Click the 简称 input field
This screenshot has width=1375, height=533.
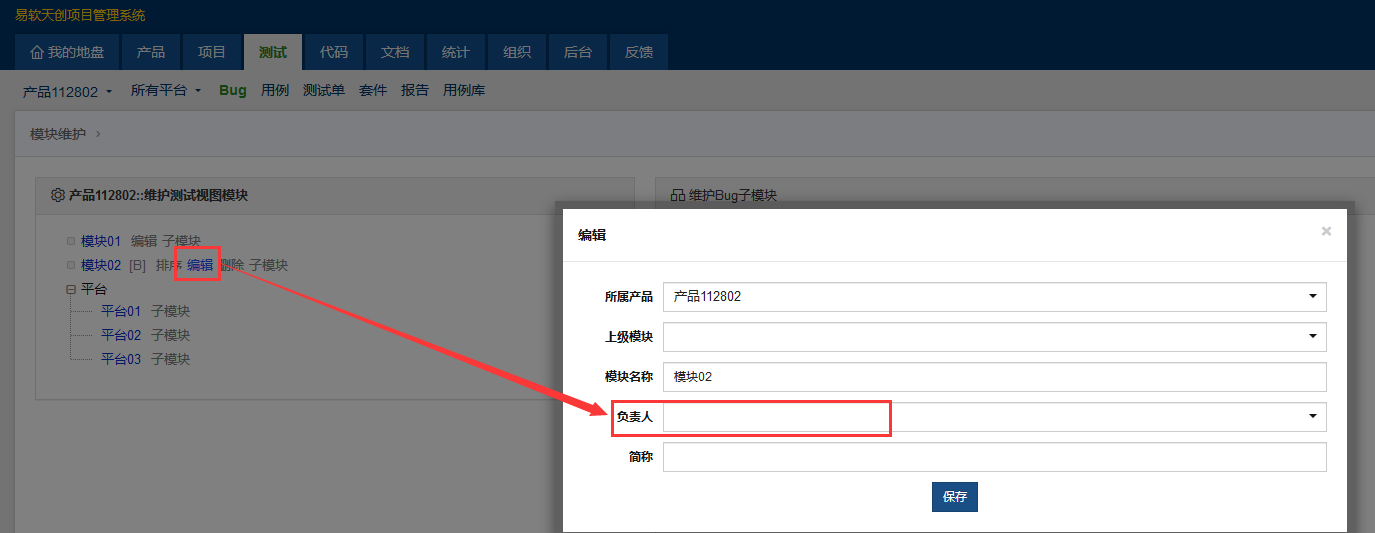tap(994, 457)
